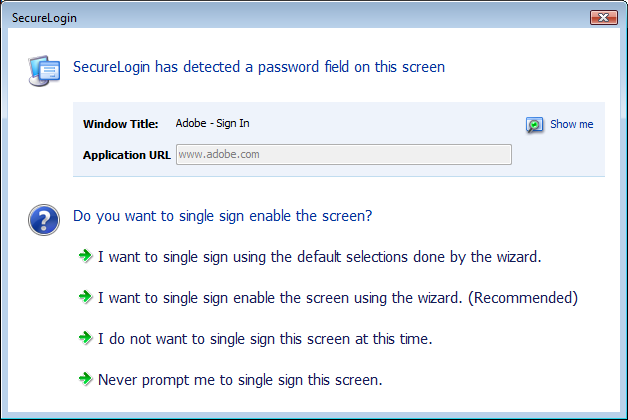Click the 'detected a password field' heading
This screenshot has height=420, width=628.
259,68
